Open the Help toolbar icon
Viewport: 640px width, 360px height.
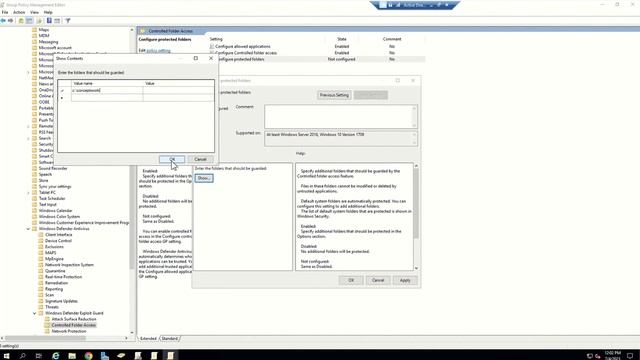[x=49, y=20]
